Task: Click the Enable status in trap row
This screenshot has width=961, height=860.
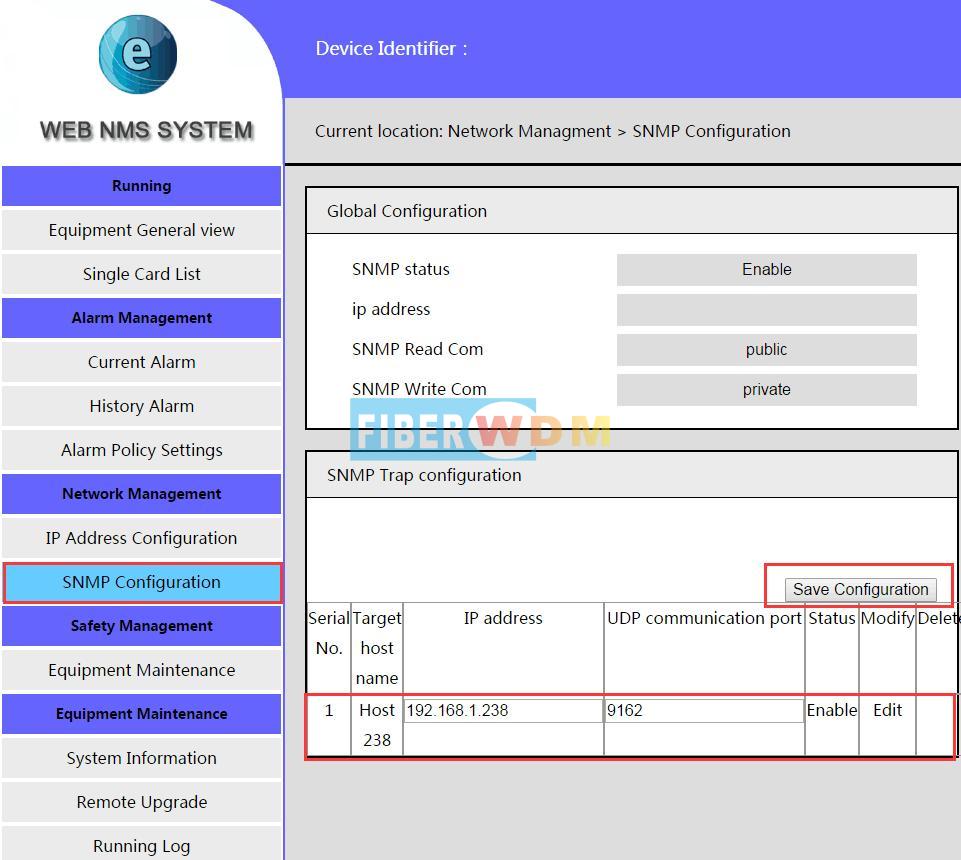Action: click(832, 710)
